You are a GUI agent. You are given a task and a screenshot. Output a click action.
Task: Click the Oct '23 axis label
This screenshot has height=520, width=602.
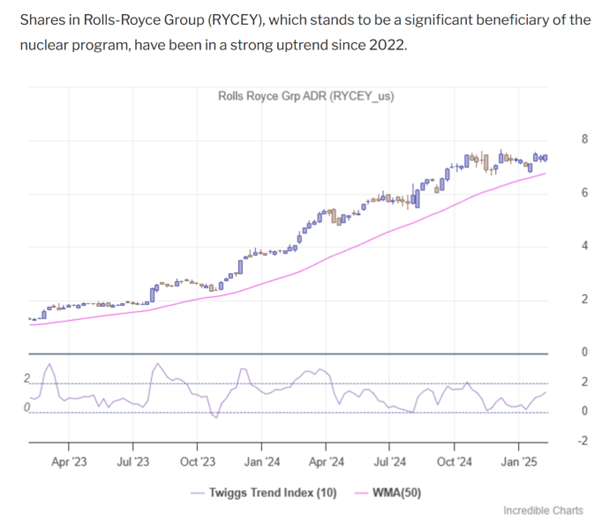198,462
